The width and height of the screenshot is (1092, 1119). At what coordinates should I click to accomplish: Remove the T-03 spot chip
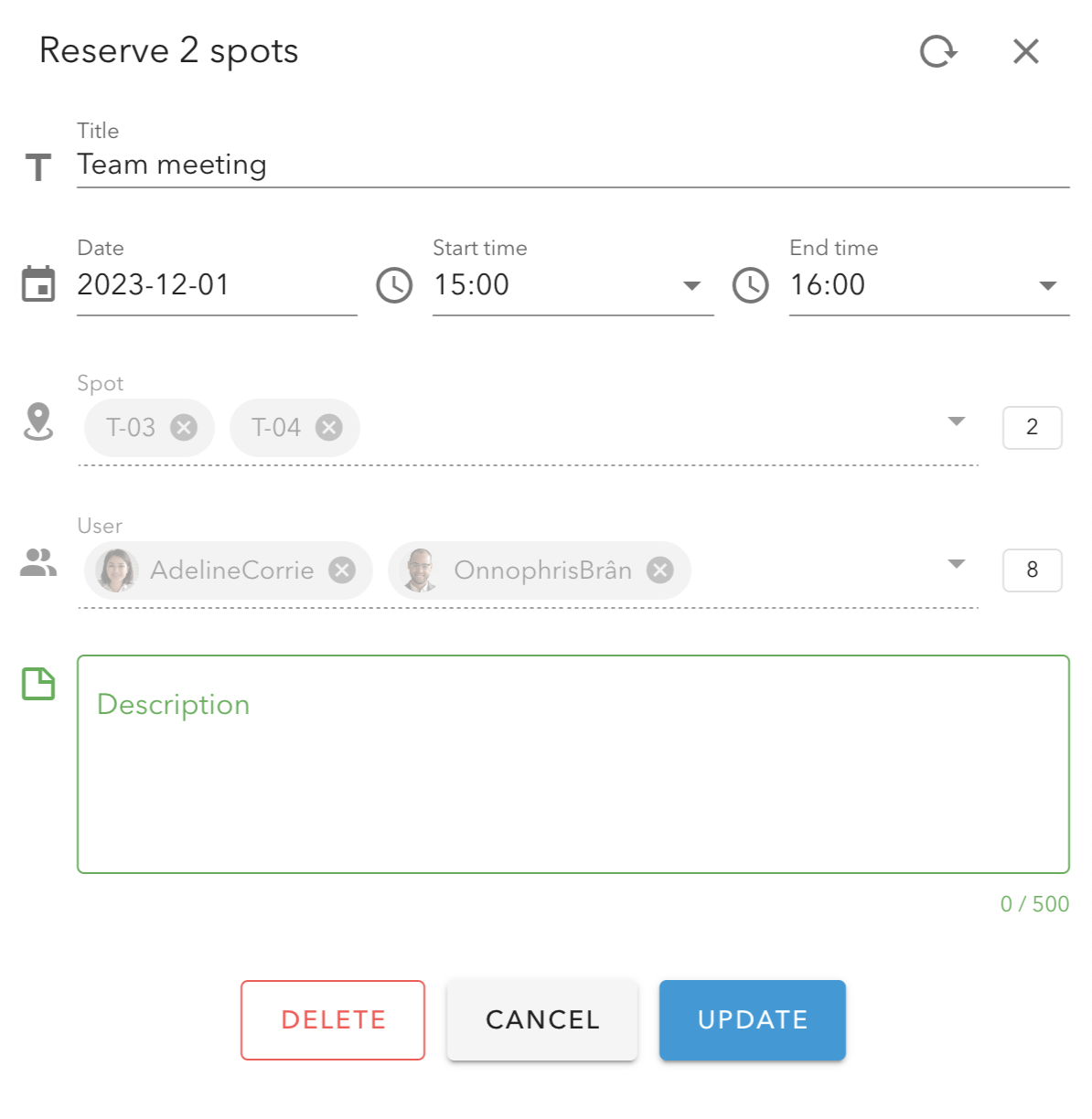[x=186, y=427]
